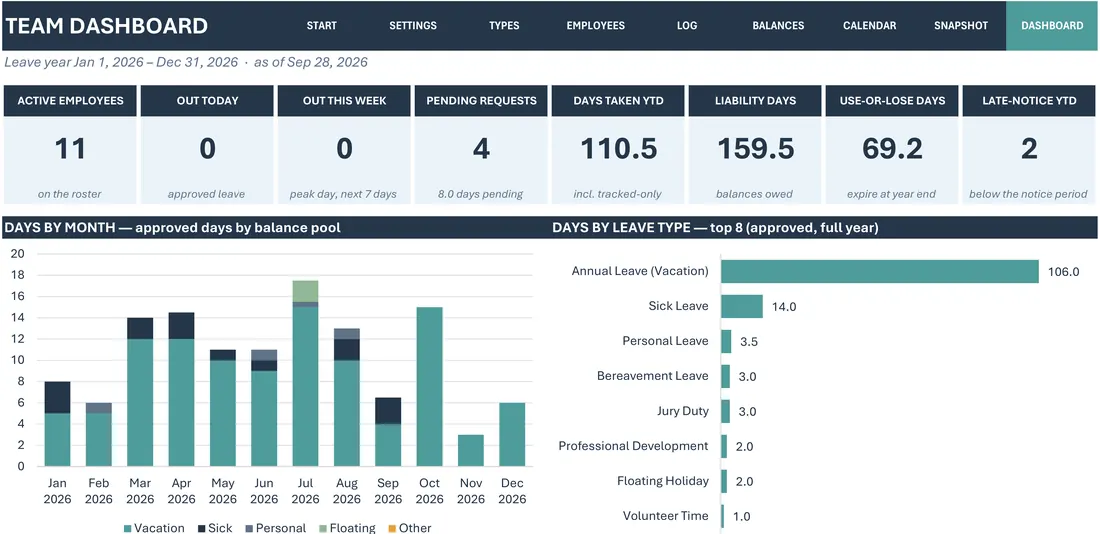1100x534 pixels.
Task: Click the 'expire at year end' note
Action: [x=892, y=194]
